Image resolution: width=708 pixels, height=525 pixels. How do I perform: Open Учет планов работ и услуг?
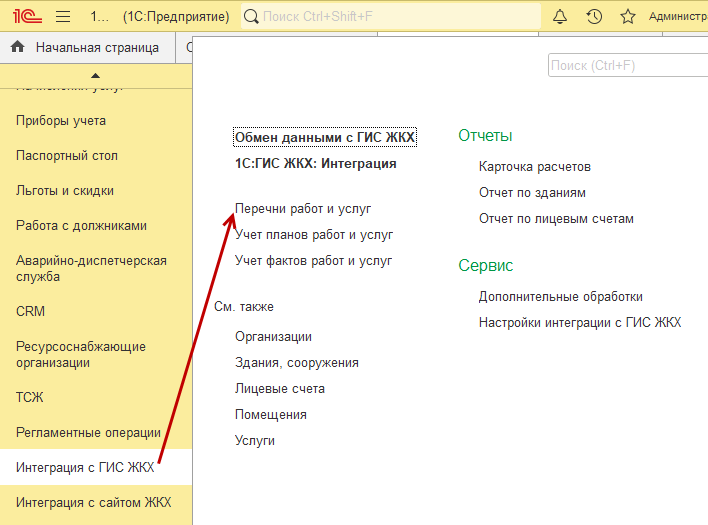coord(314,235)
